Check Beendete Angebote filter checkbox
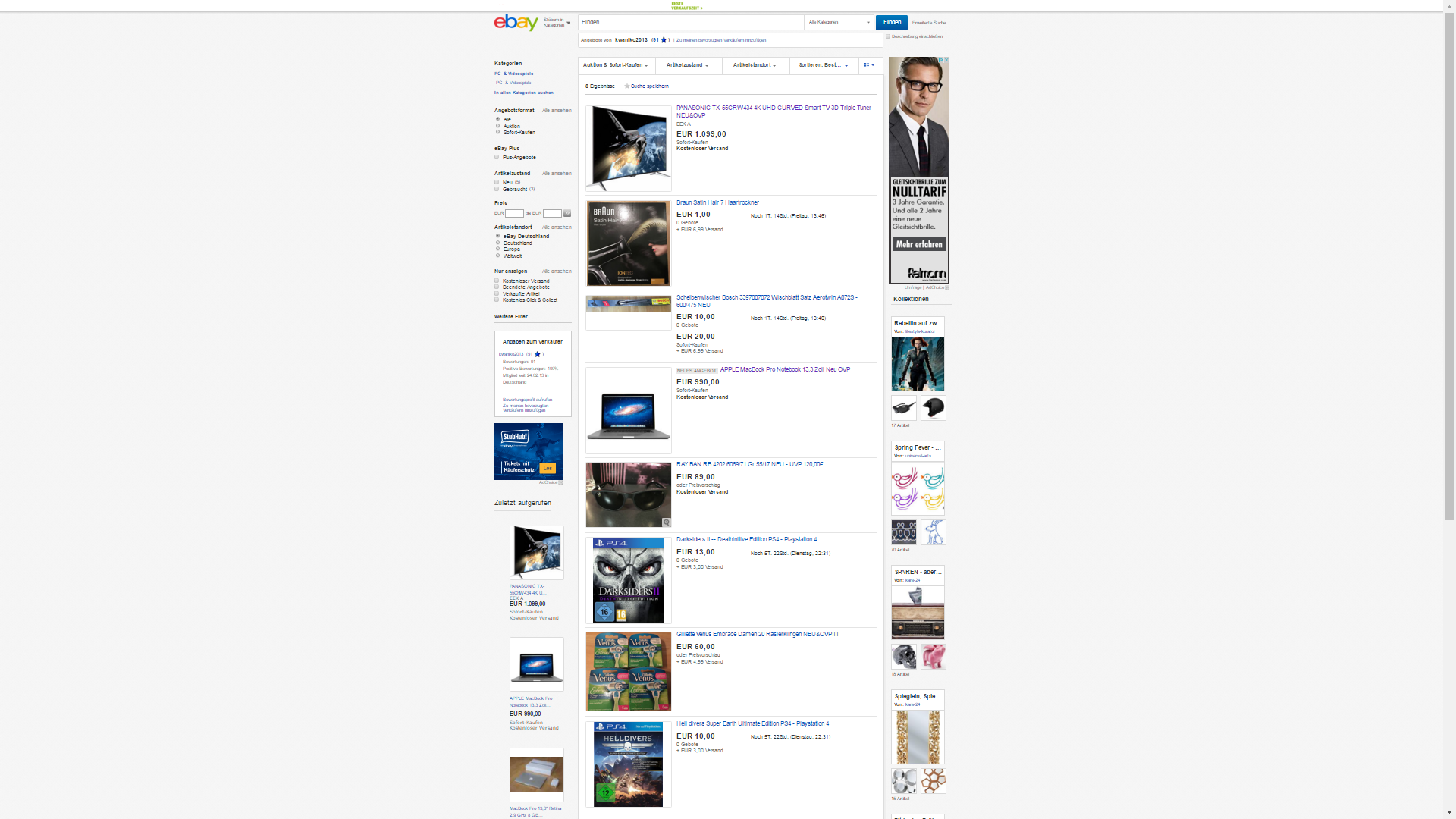 [x=497, y=287]
